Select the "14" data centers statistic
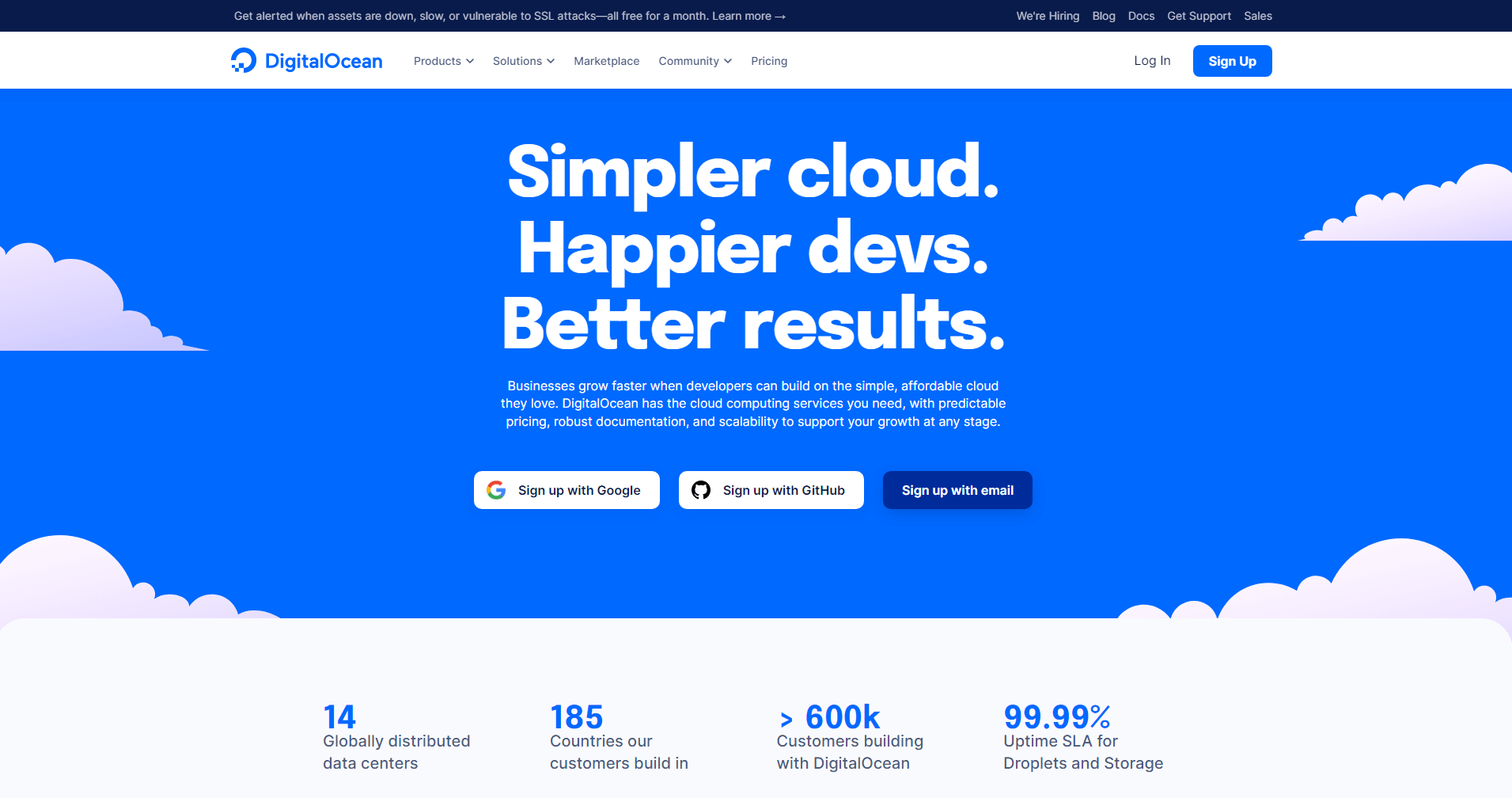 tap(339, 717)
